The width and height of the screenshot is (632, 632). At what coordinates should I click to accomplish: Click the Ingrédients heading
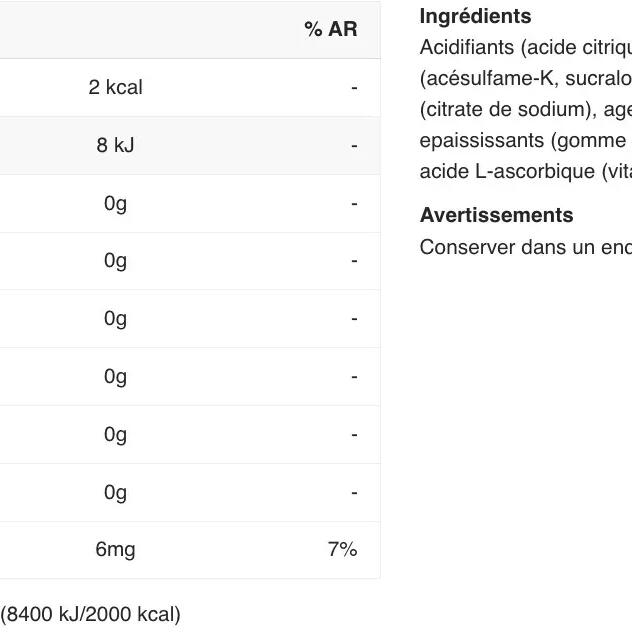pos(475,16)
